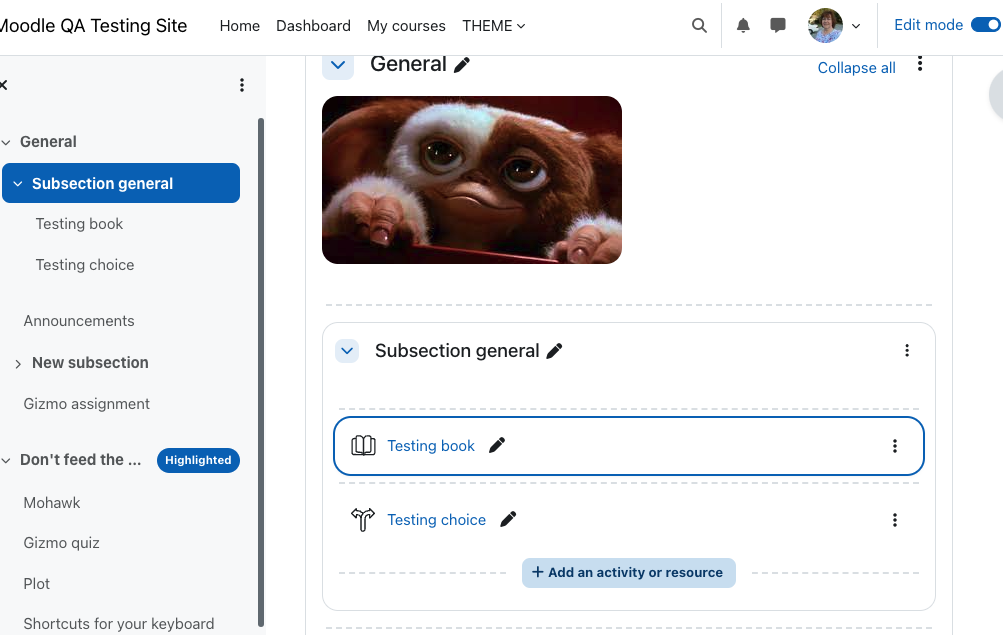Open the search magnifier icon
This screenshot has height=635, width=1003.
click(x=699, y=26)
